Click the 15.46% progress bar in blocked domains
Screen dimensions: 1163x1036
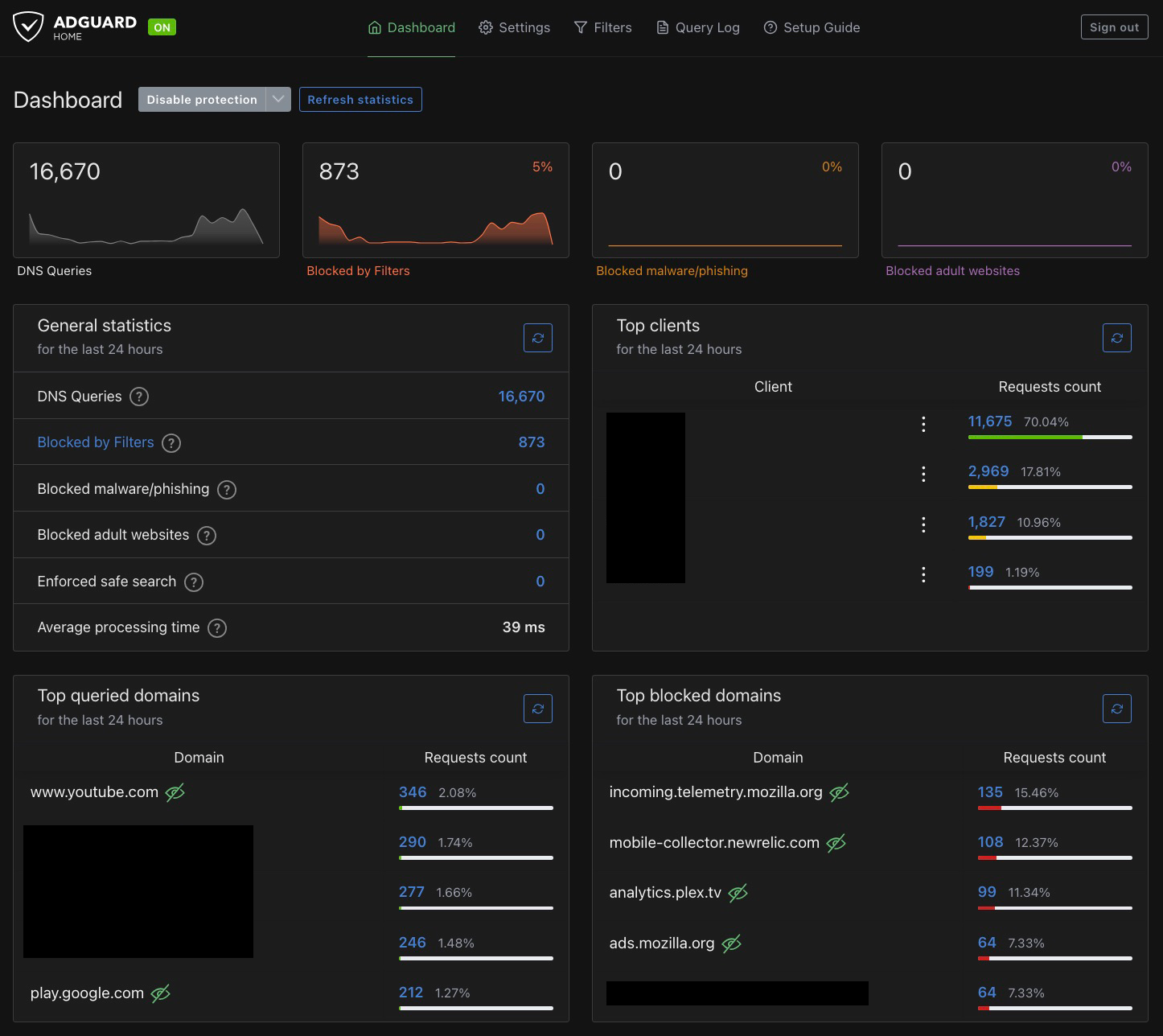coord(1055,808)
